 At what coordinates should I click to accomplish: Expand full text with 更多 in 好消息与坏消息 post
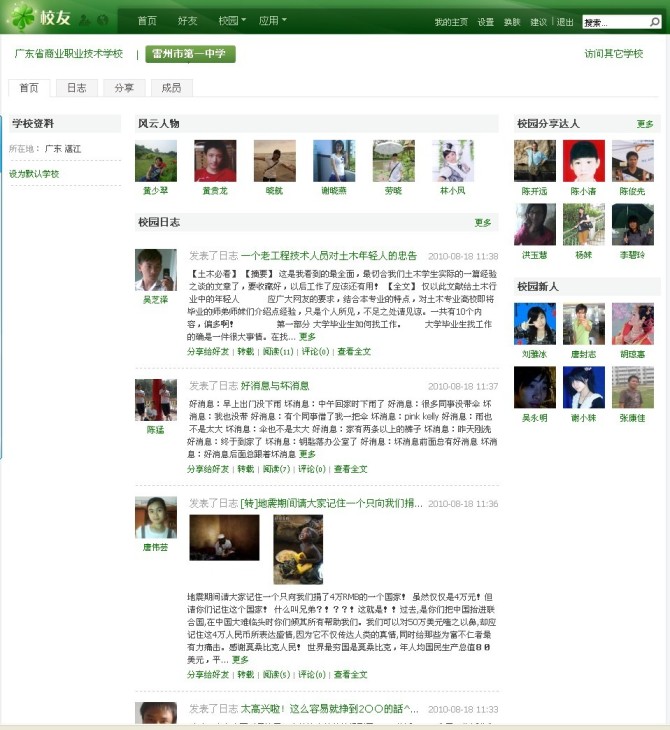pos(308,454)
